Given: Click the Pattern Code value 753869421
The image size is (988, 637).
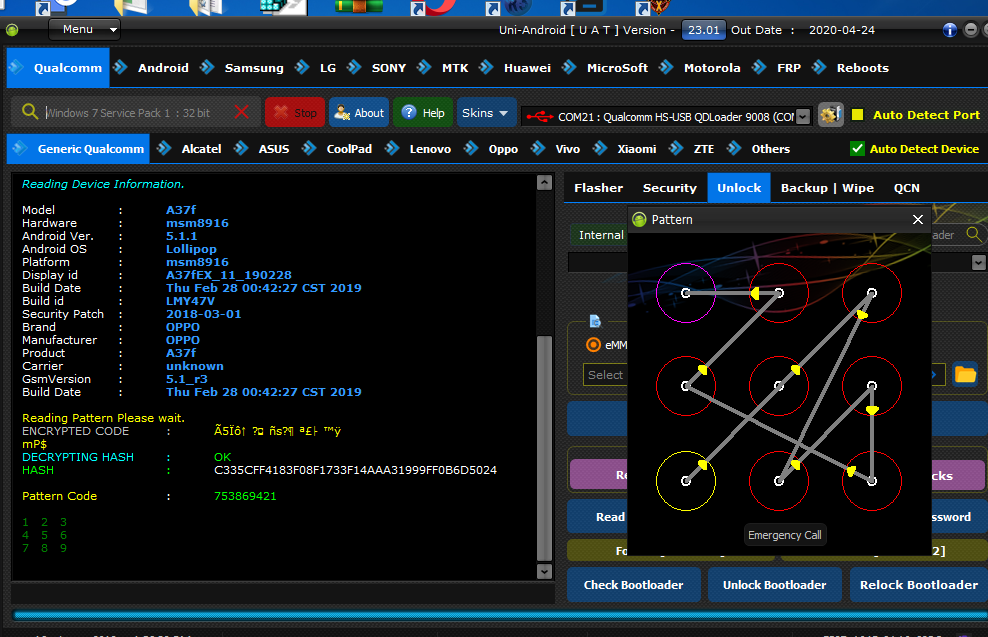Looking at the screenshot, I should [245, 496].
